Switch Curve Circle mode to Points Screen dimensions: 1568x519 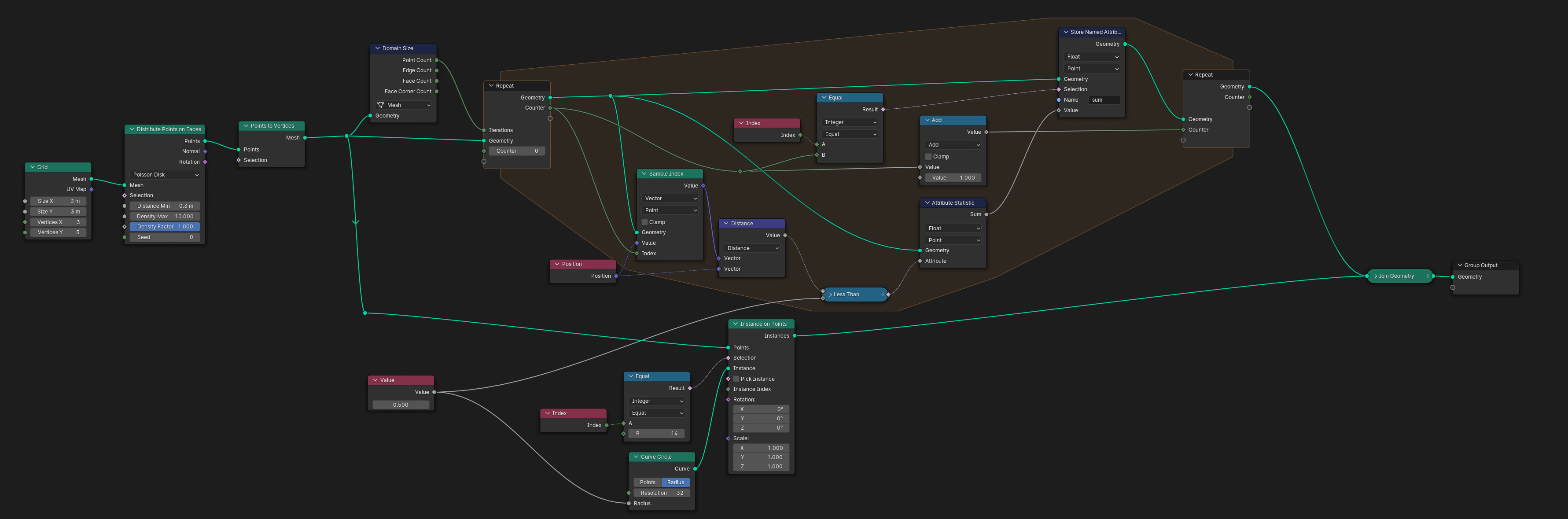point(648,482)
